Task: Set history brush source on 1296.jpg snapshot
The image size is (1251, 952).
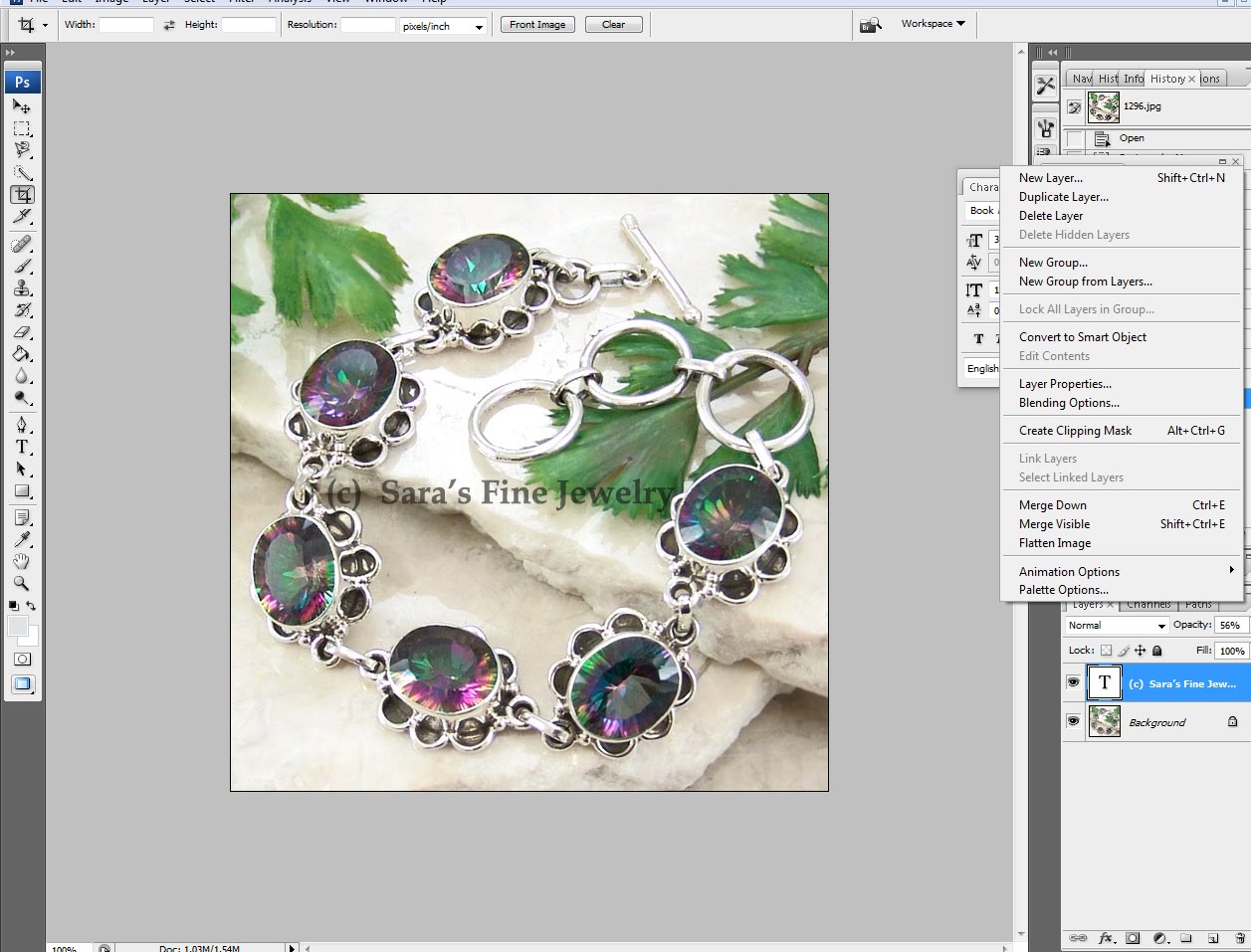Action: pos(1074,106)
